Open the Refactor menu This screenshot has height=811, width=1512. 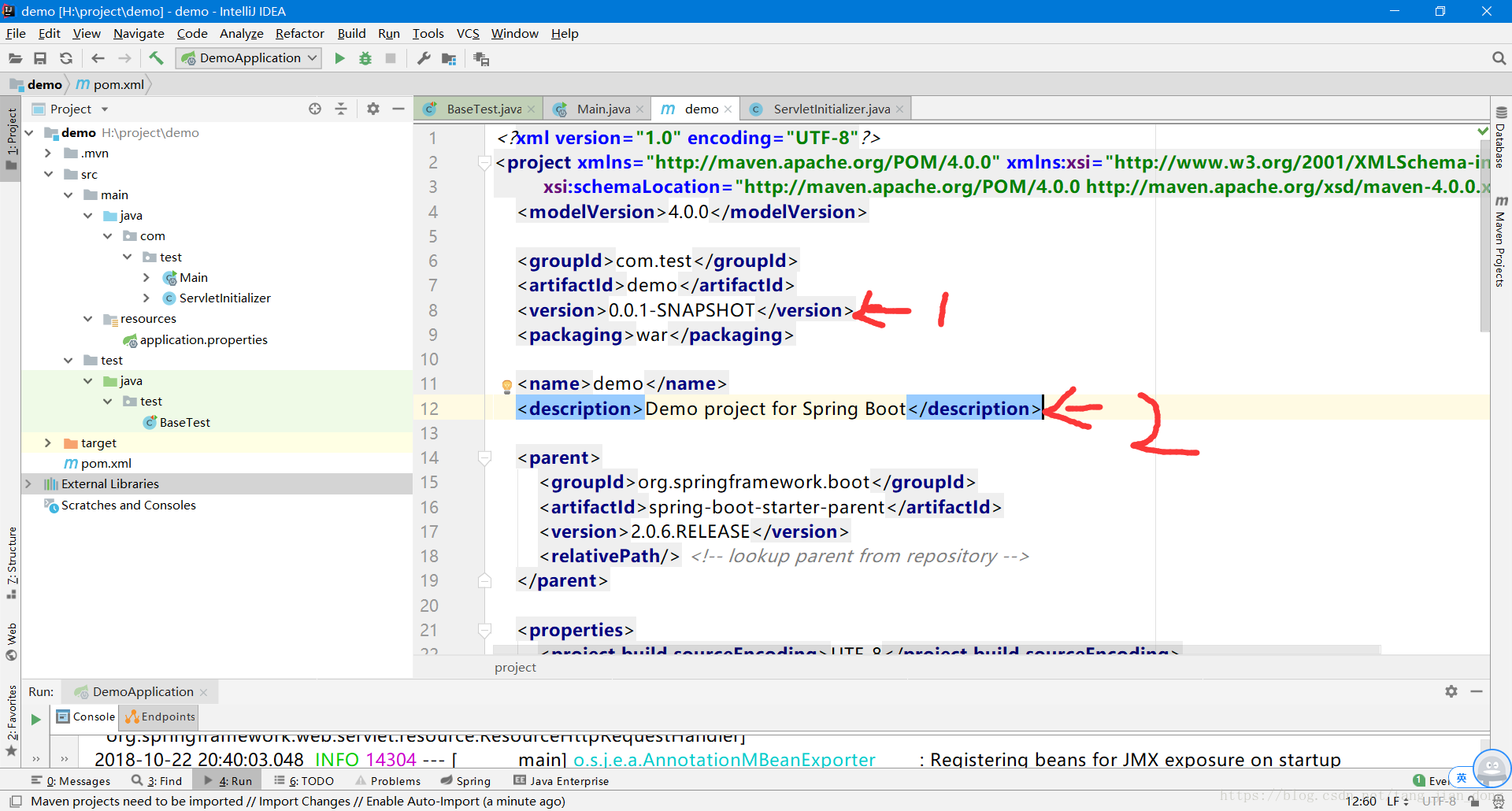tap(299, 33)
